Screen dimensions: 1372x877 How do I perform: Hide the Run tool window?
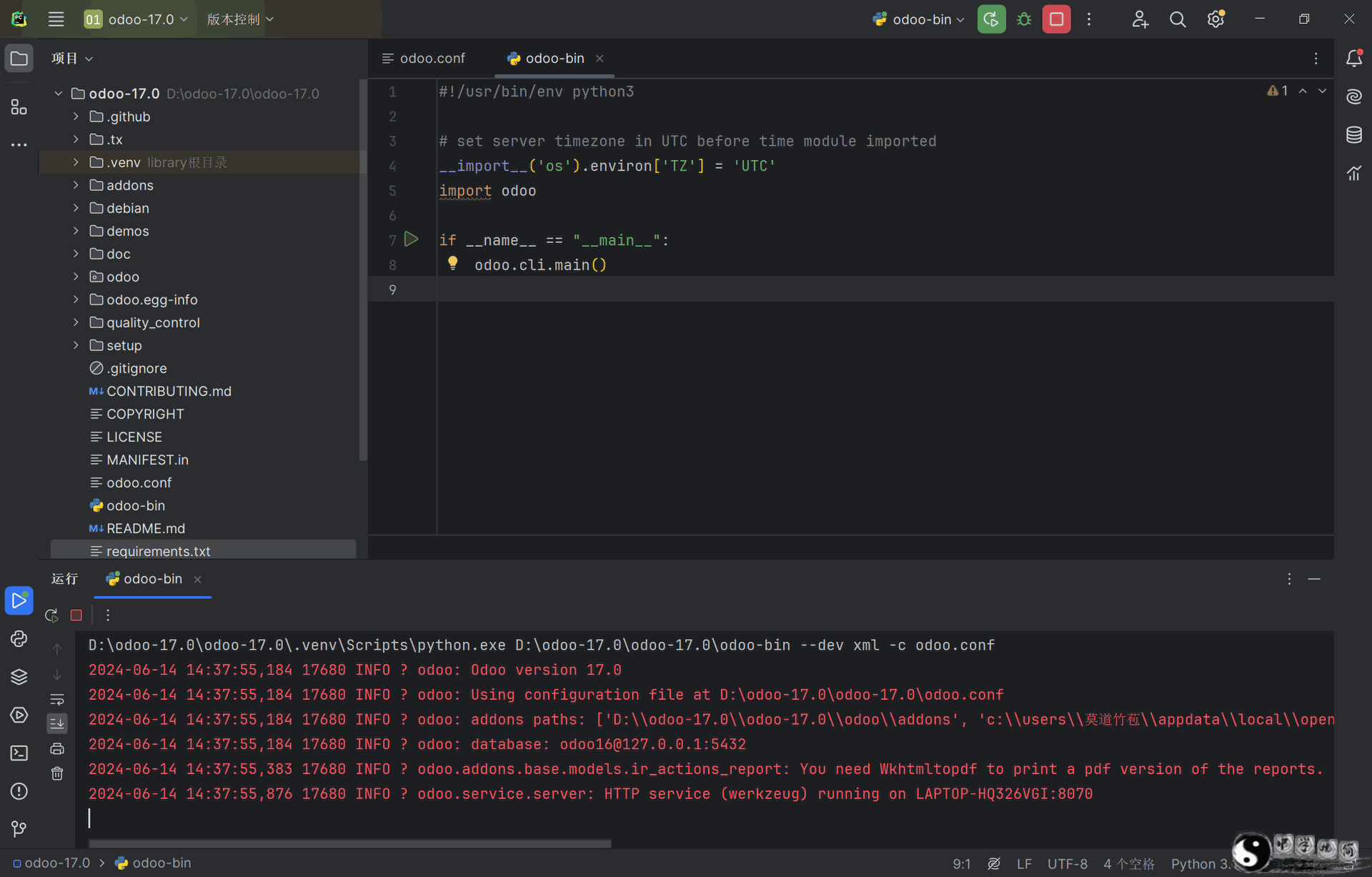pos(1314,579)
